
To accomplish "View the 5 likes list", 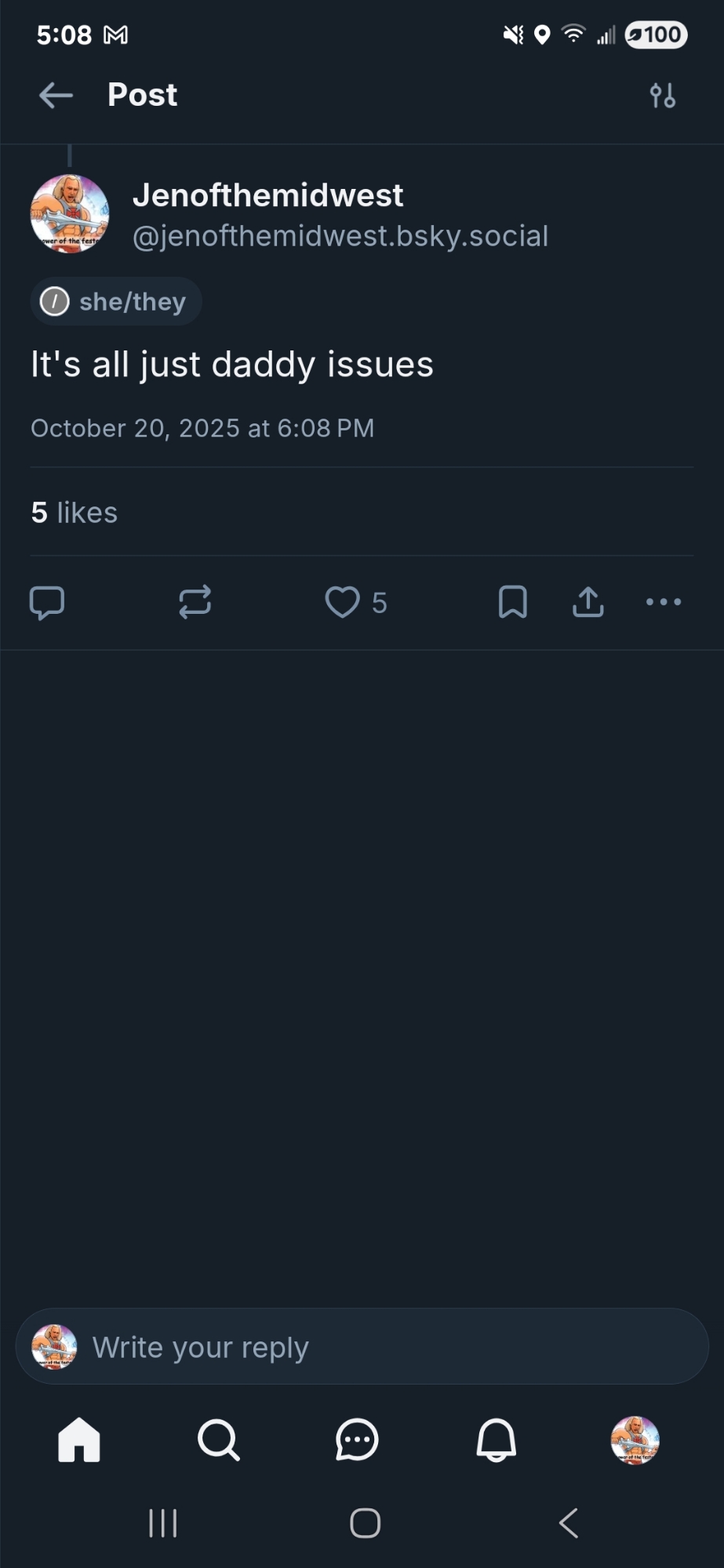I will (x=75, y=513).
